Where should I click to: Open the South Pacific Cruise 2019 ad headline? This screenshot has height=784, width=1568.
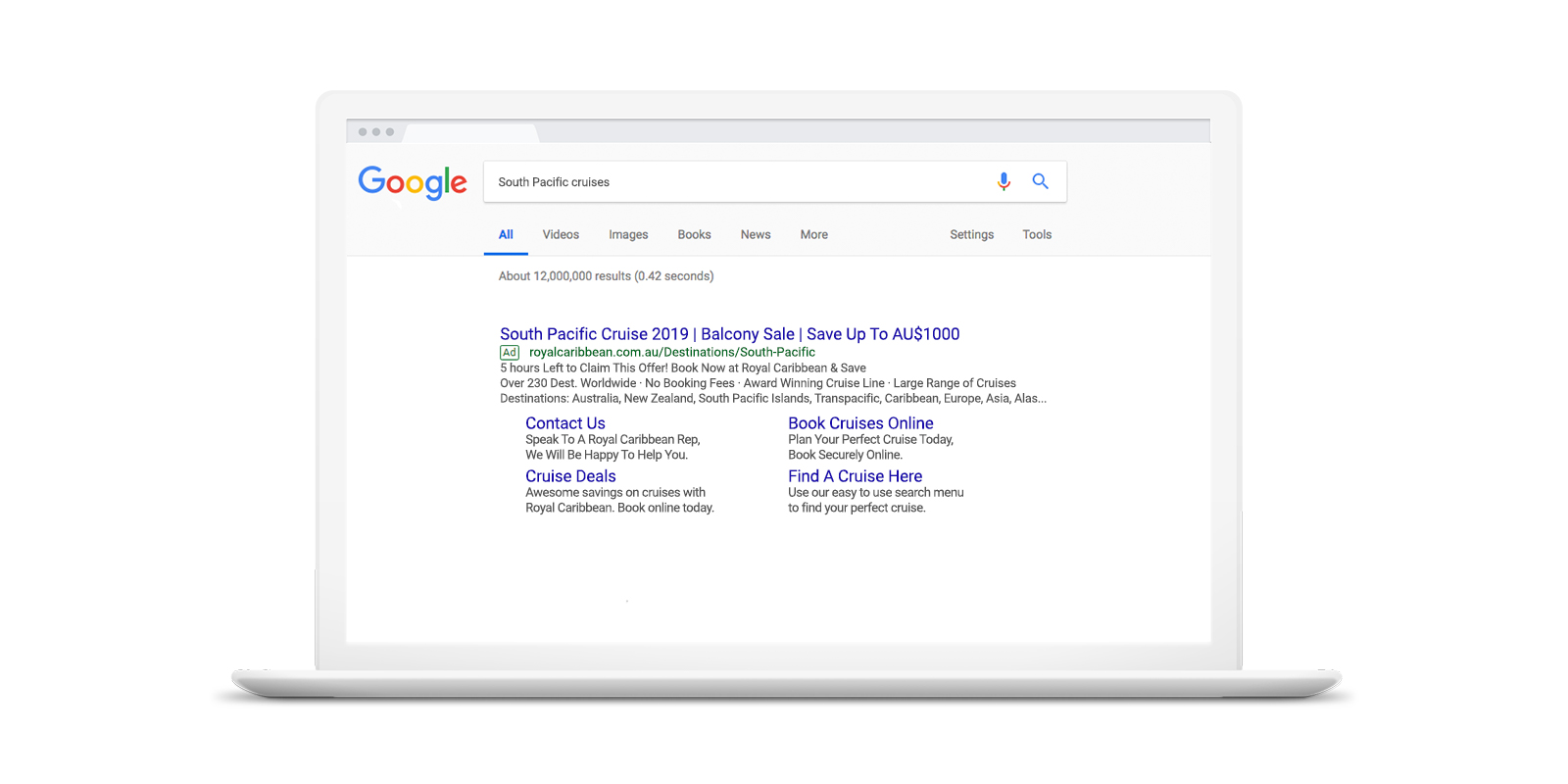[x=730, y=334]
